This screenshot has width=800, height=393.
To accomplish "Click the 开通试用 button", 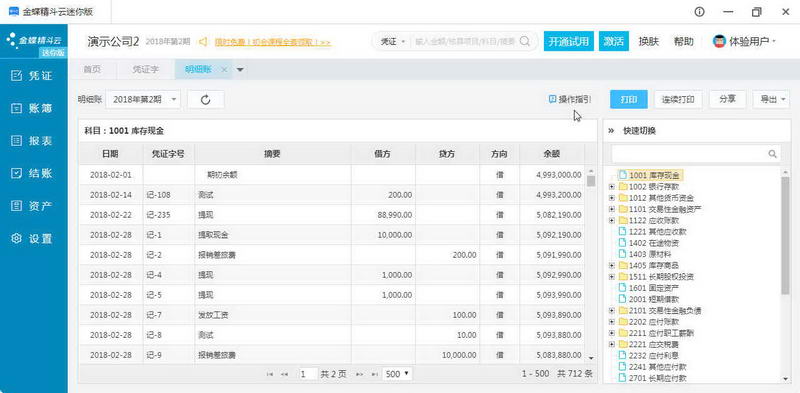I will [x=569, y=42].
